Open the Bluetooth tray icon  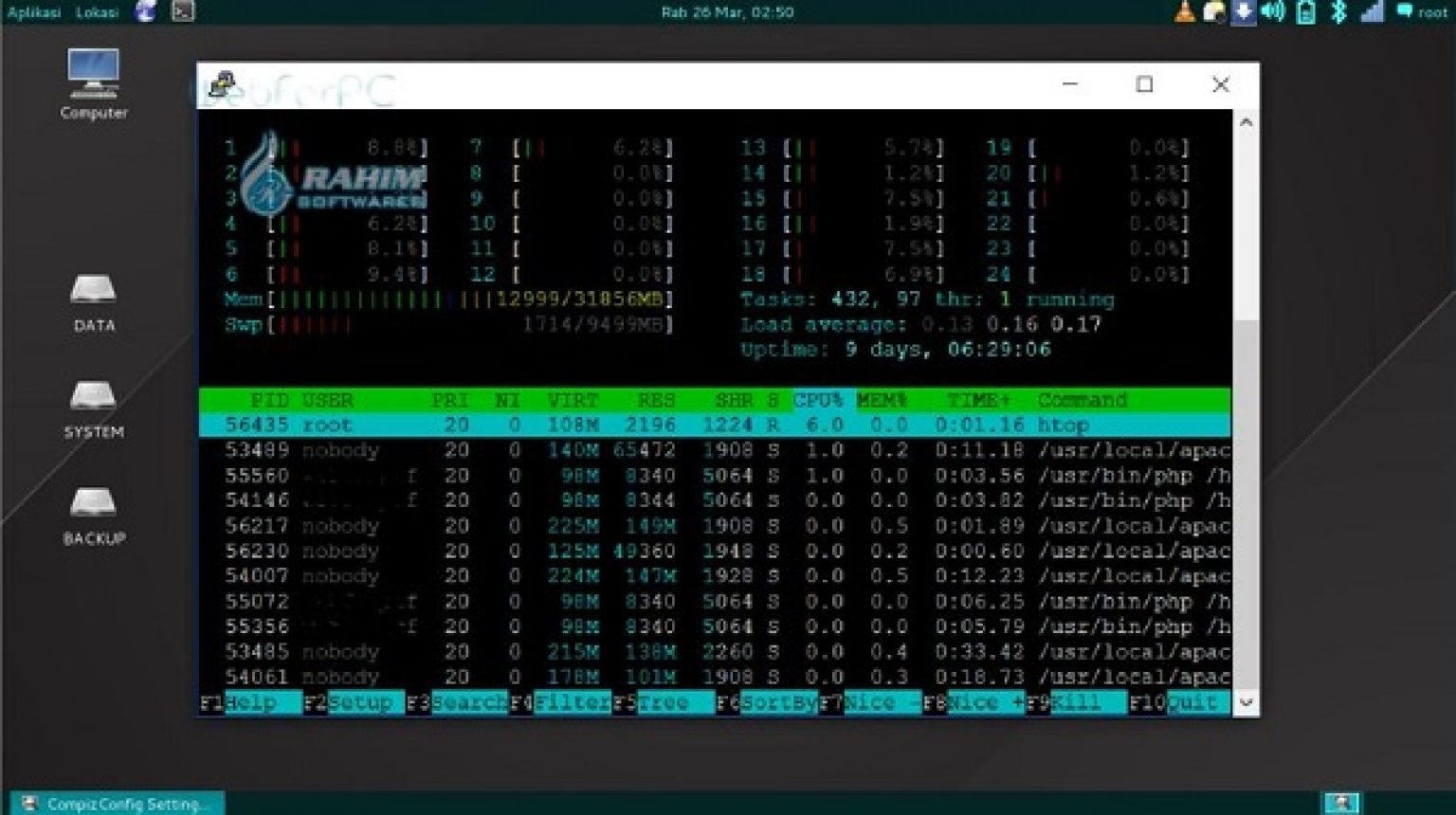click(1338, 11)
